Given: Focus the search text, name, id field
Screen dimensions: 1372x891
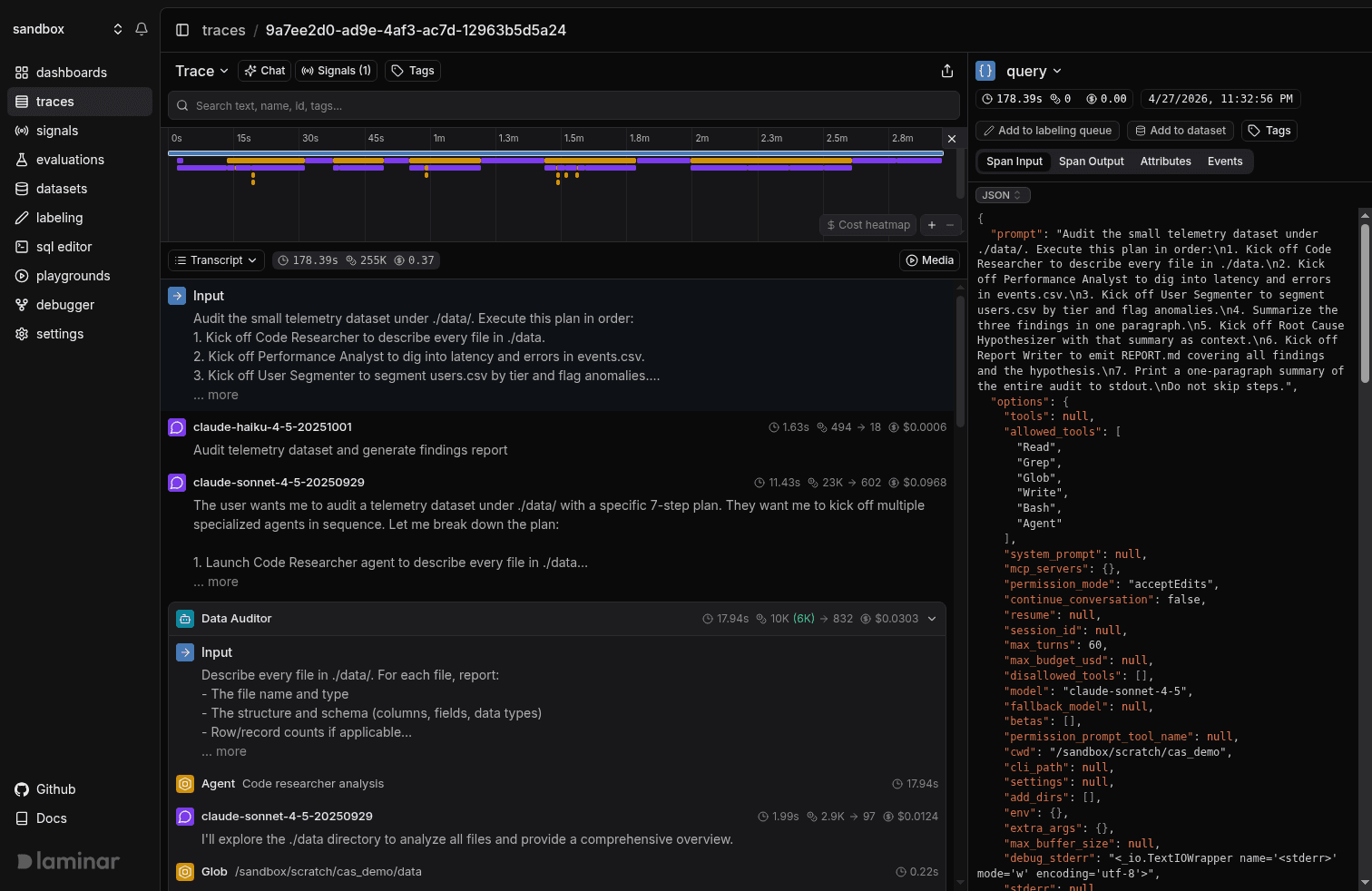Looking at the screenshot, I should click(x=563, y=105).
